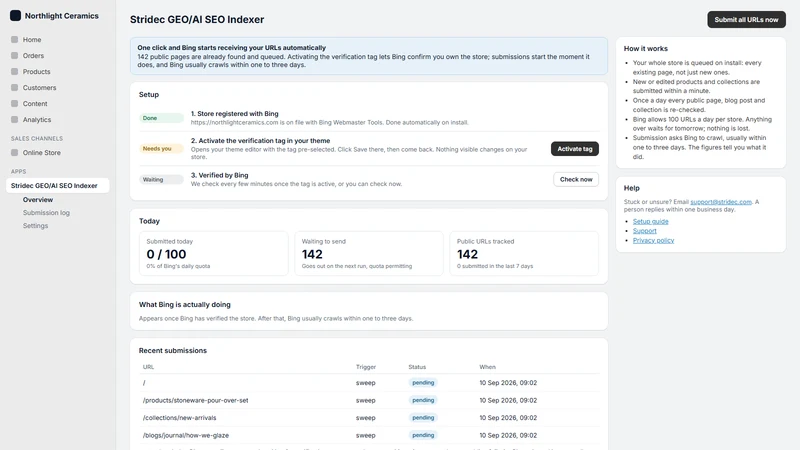This screenshot has width=800, height=450.
Task: Open the app Settings sub-page
Action: pos(35,226)
